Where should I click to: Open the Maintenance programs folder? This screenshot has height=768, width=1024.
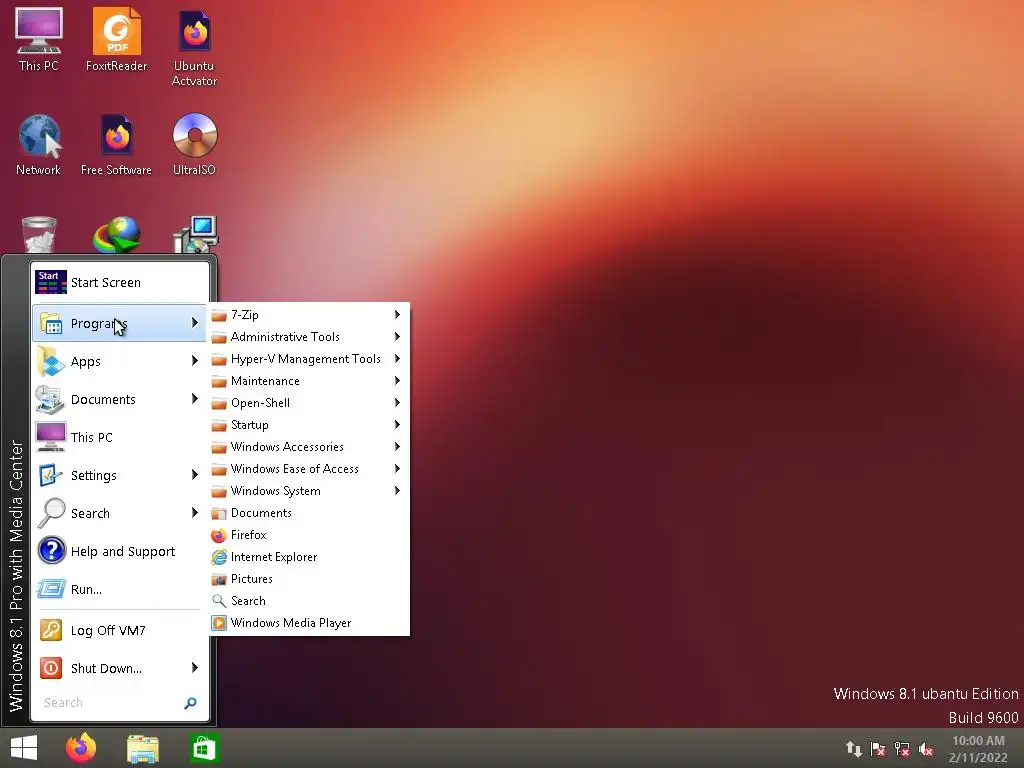coord(308,381)
